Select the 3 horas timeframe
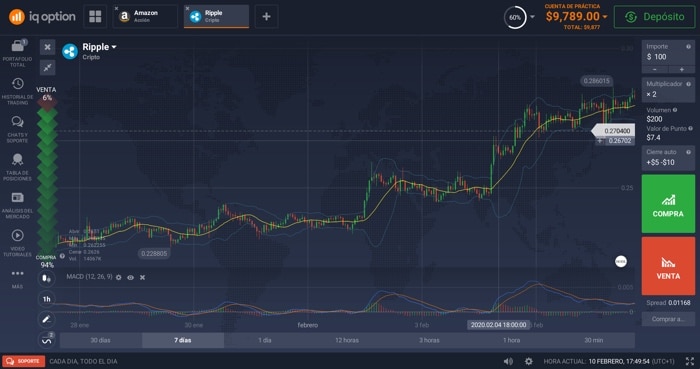This screenshot has height=369, width=700. (x=429, y=340)
